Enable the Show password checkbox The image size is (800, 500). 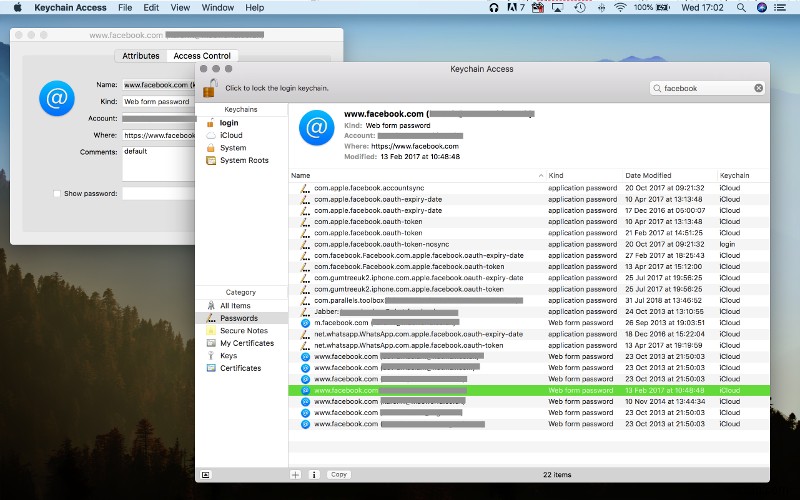pos(56,193)
